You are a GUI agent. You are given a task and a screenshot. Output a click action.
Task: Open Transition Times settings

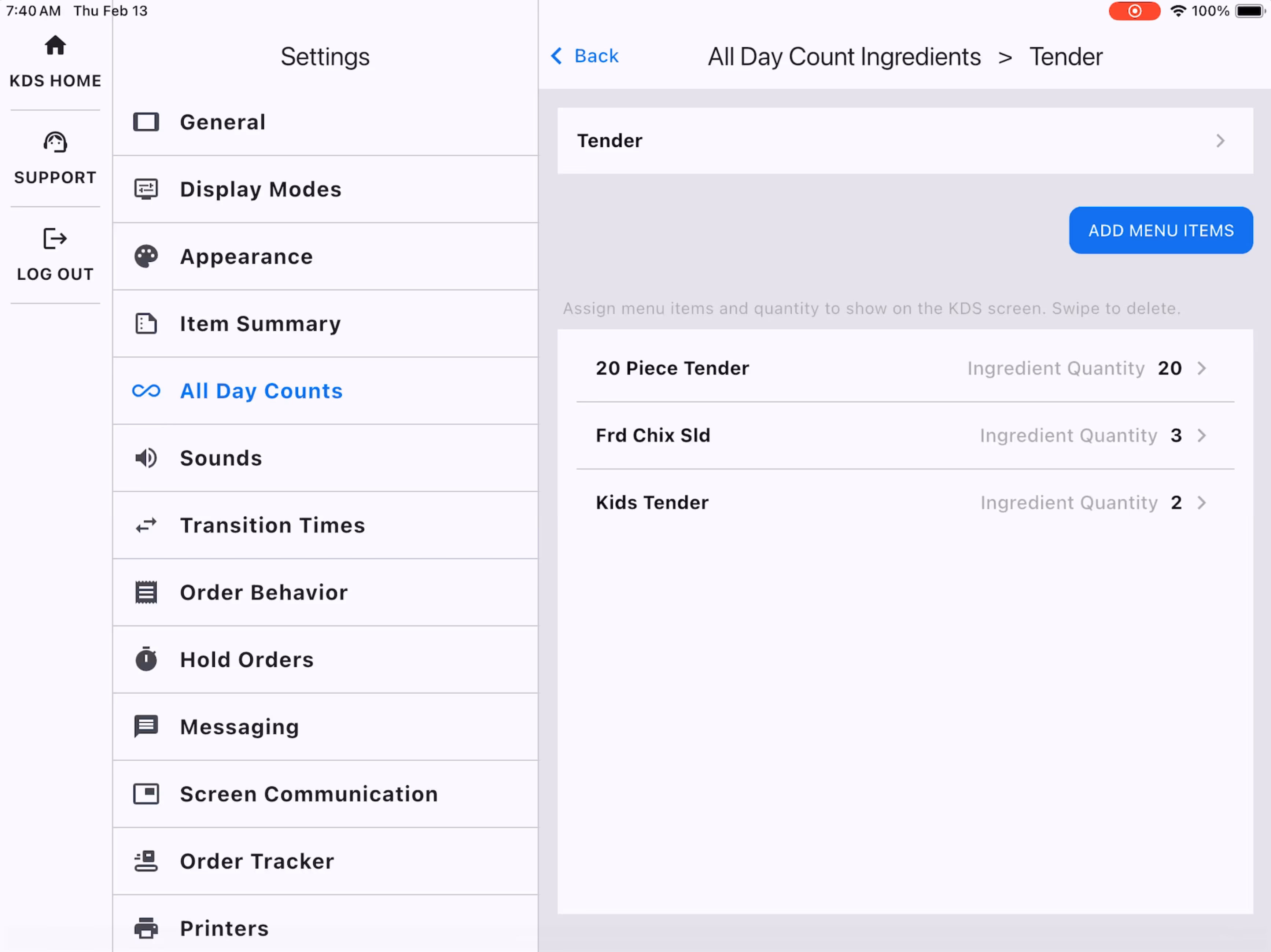tap(325, 525)
